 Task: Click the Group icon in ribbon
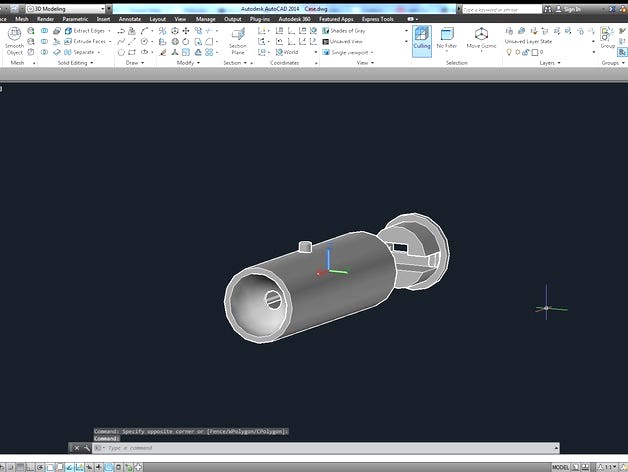pyautogui.click(x=608, y=38)
